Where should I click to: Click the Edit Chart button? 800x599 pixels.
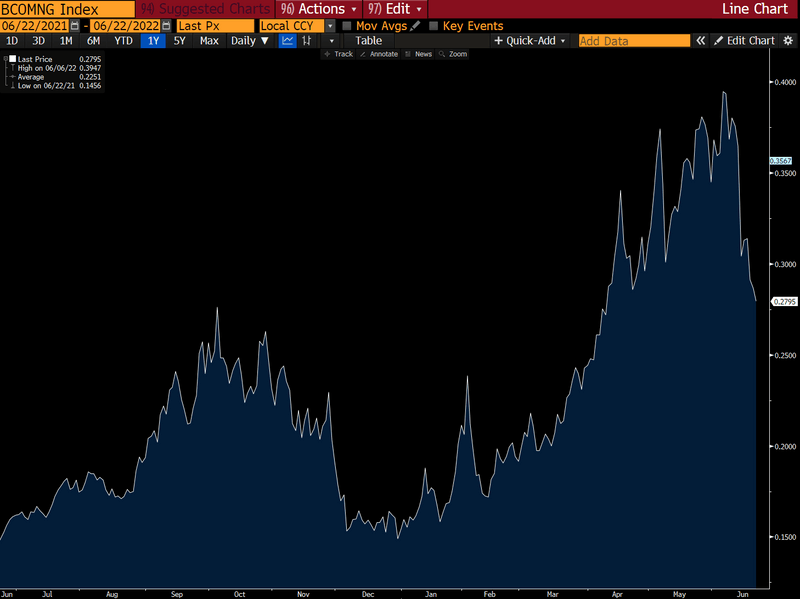(x=744, y=41)
